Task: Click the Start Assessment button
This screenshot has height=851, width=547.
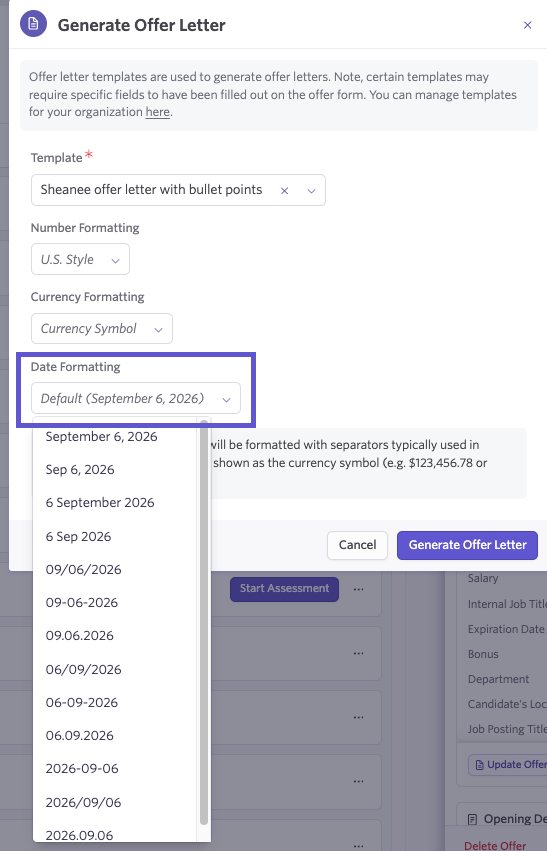Action: 284,589
